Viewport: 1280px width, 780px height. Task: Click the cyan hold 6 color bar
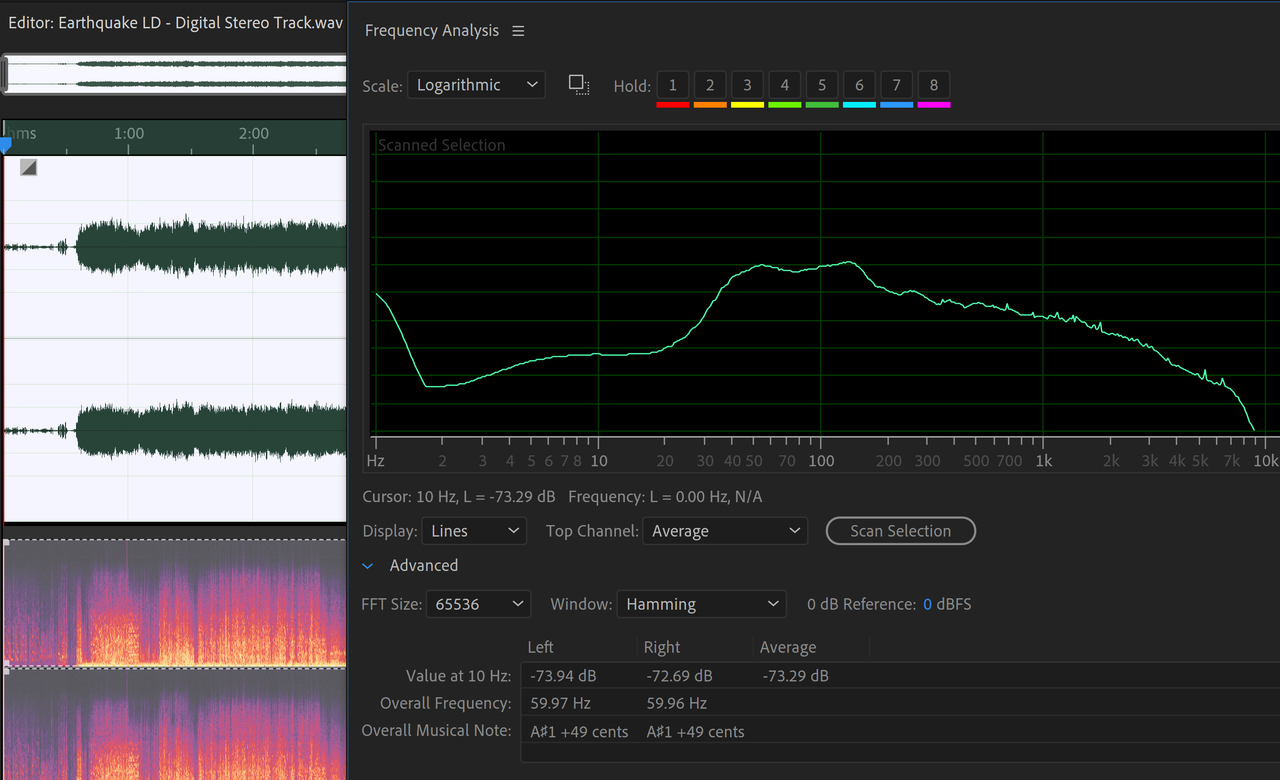tap(859, 104)
